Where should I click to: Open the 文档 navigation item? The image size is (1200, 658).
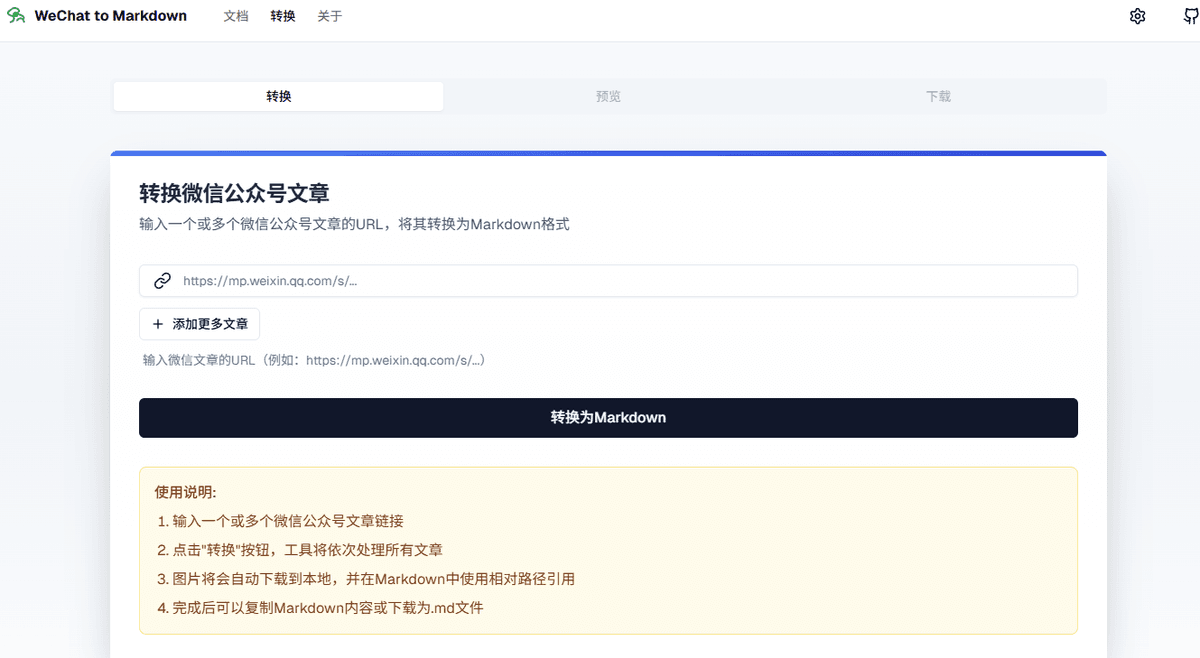[x=236, y=16]
